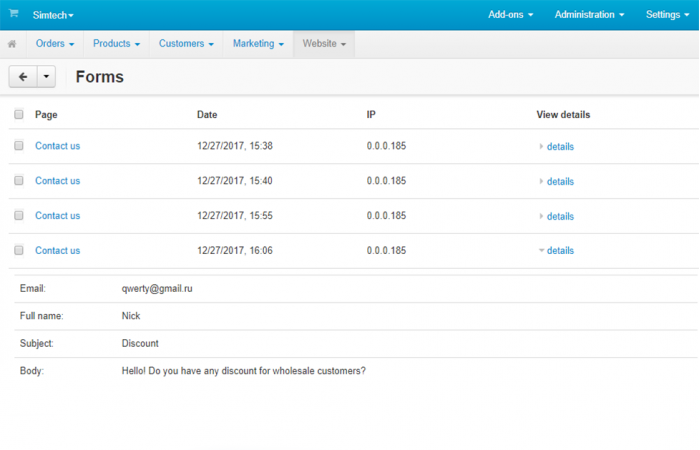Open the Add-ons menu

point(510,15)
